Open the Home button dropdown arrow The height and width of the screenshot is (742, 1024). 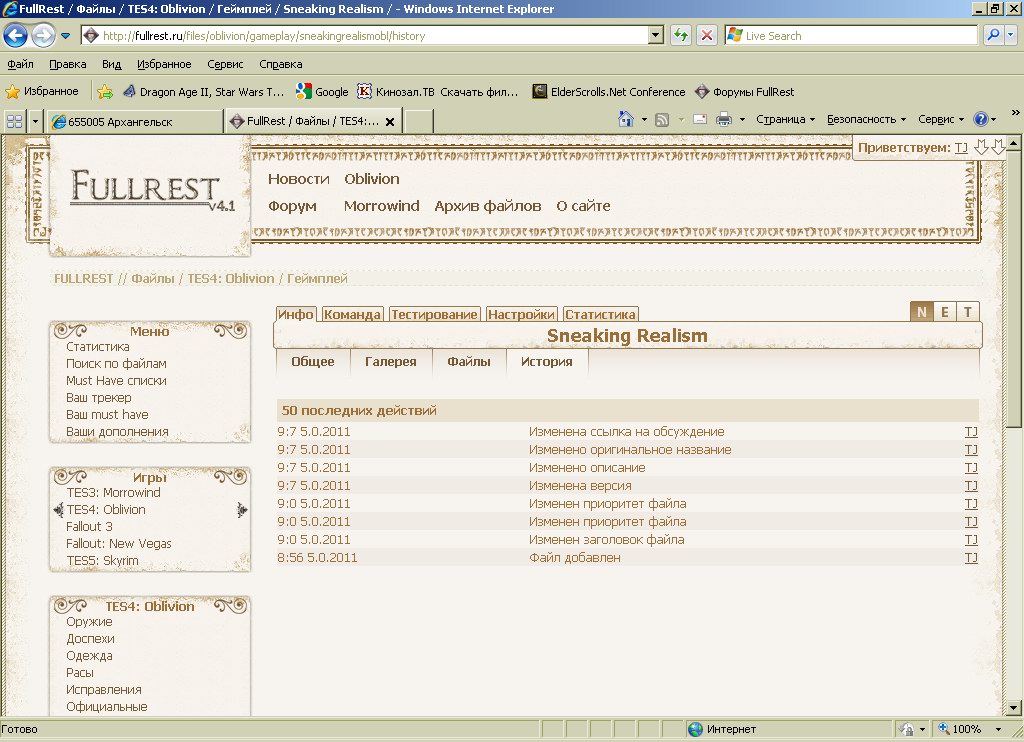click(x=644, y=120)
